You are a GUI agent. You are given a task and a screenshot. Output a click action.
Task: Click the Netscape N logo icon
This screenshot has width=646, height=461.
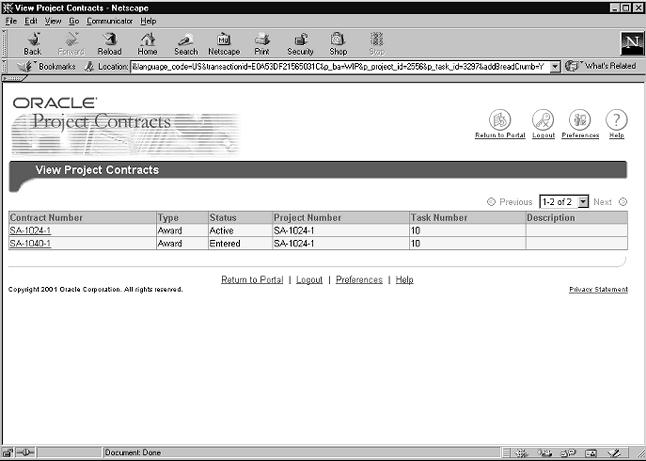click(x=632, y=43)
